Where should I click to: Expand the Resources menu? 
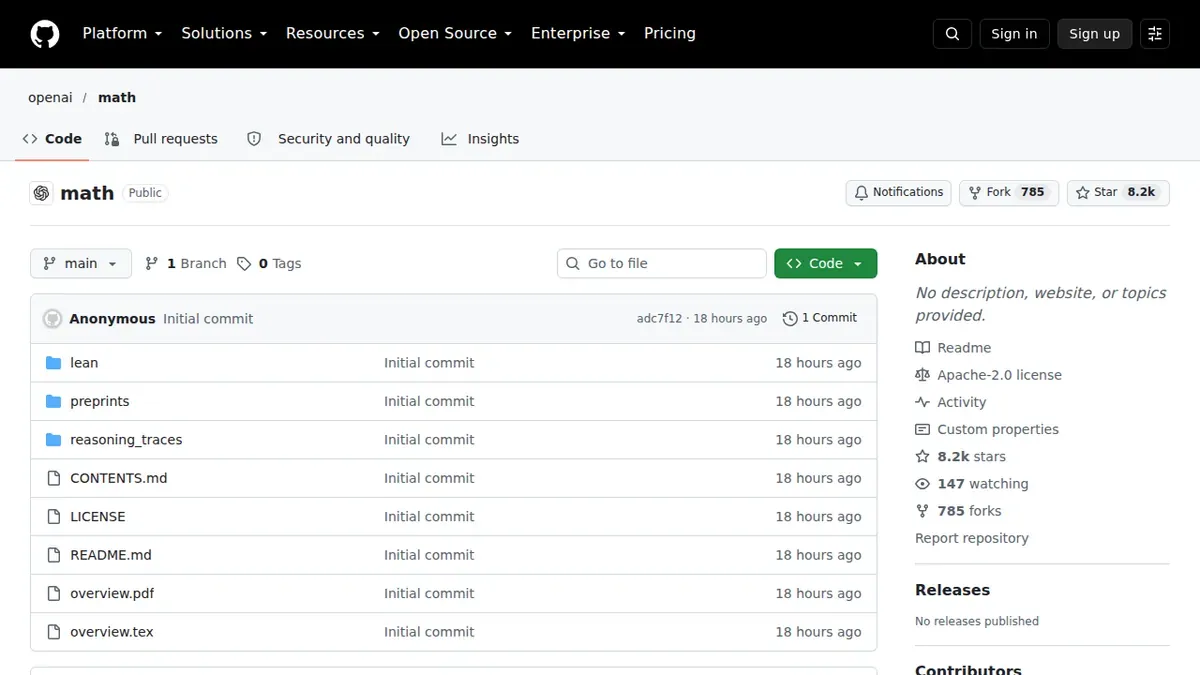(333, 33)
